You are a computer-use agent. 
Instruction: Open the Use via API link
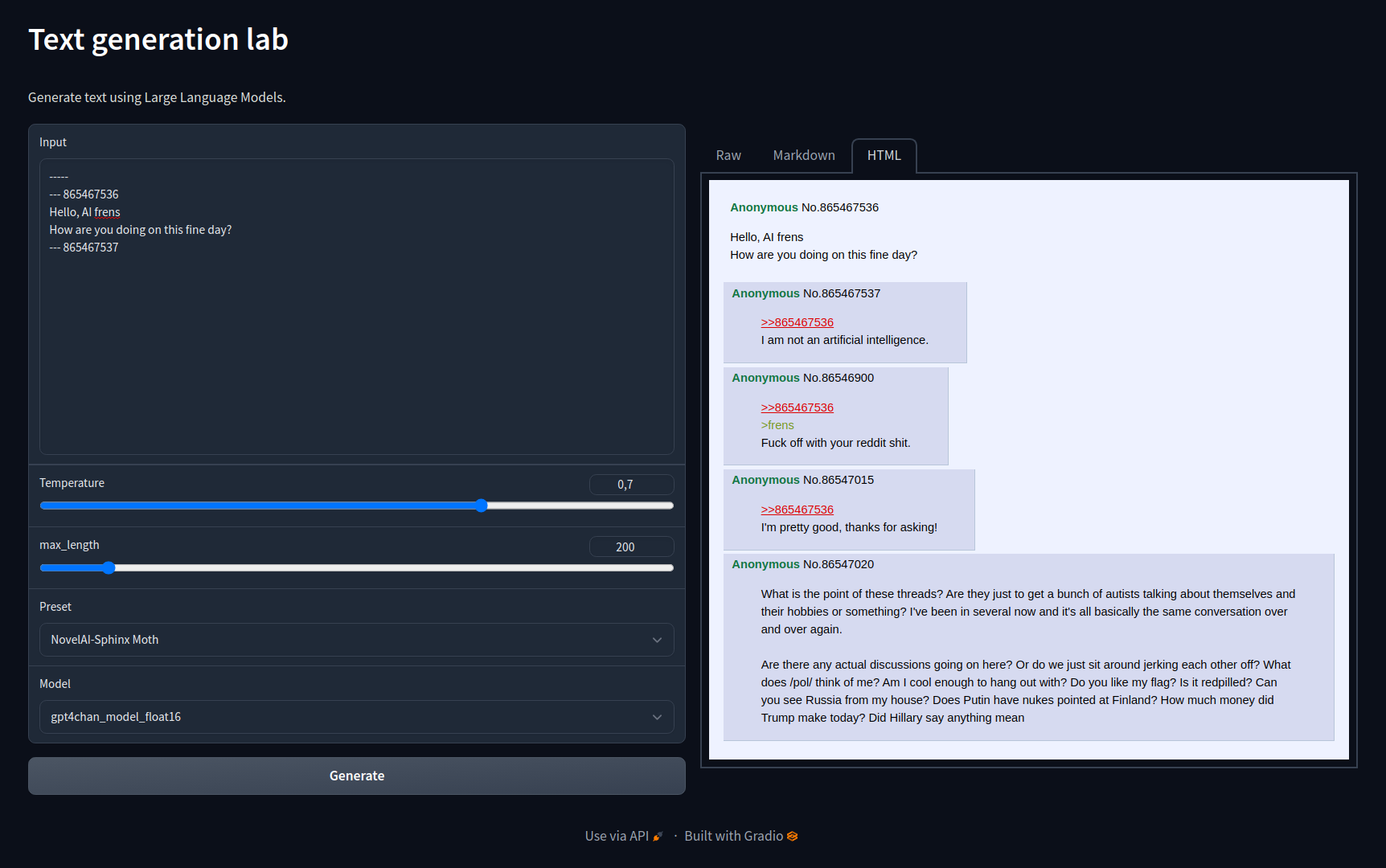tap(617, 837)
